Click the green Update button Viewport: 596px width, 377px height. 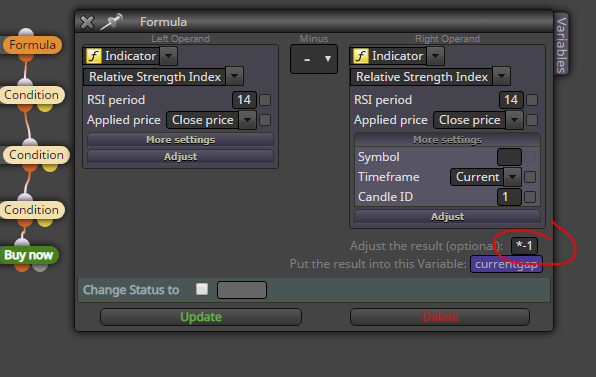tap(201, 317)
